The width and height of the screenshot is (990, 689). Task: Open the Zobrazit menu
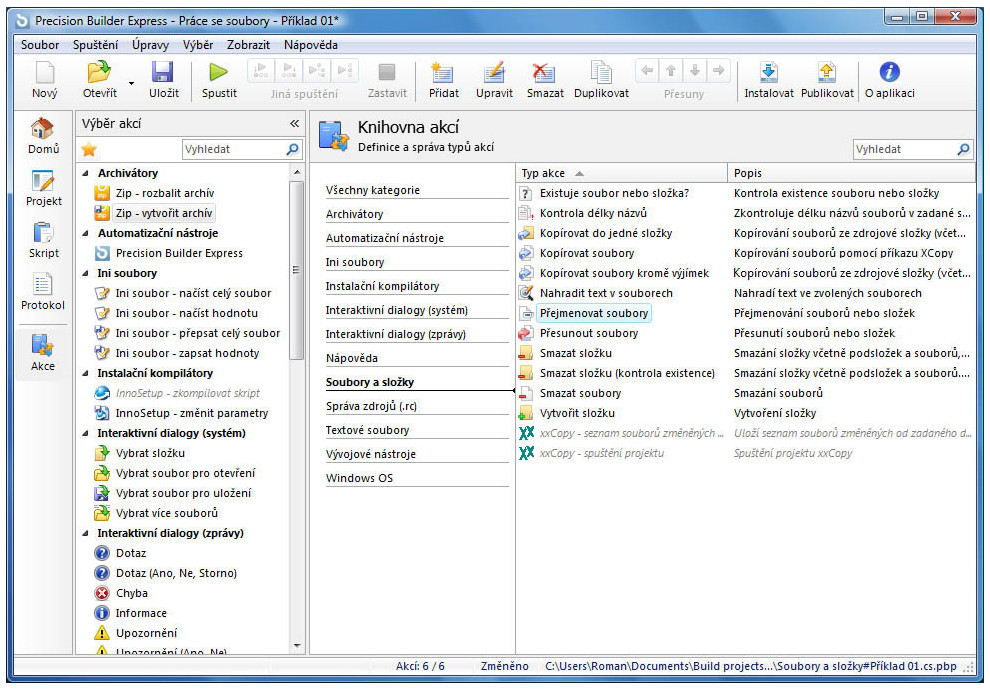[x=248, y=45]
